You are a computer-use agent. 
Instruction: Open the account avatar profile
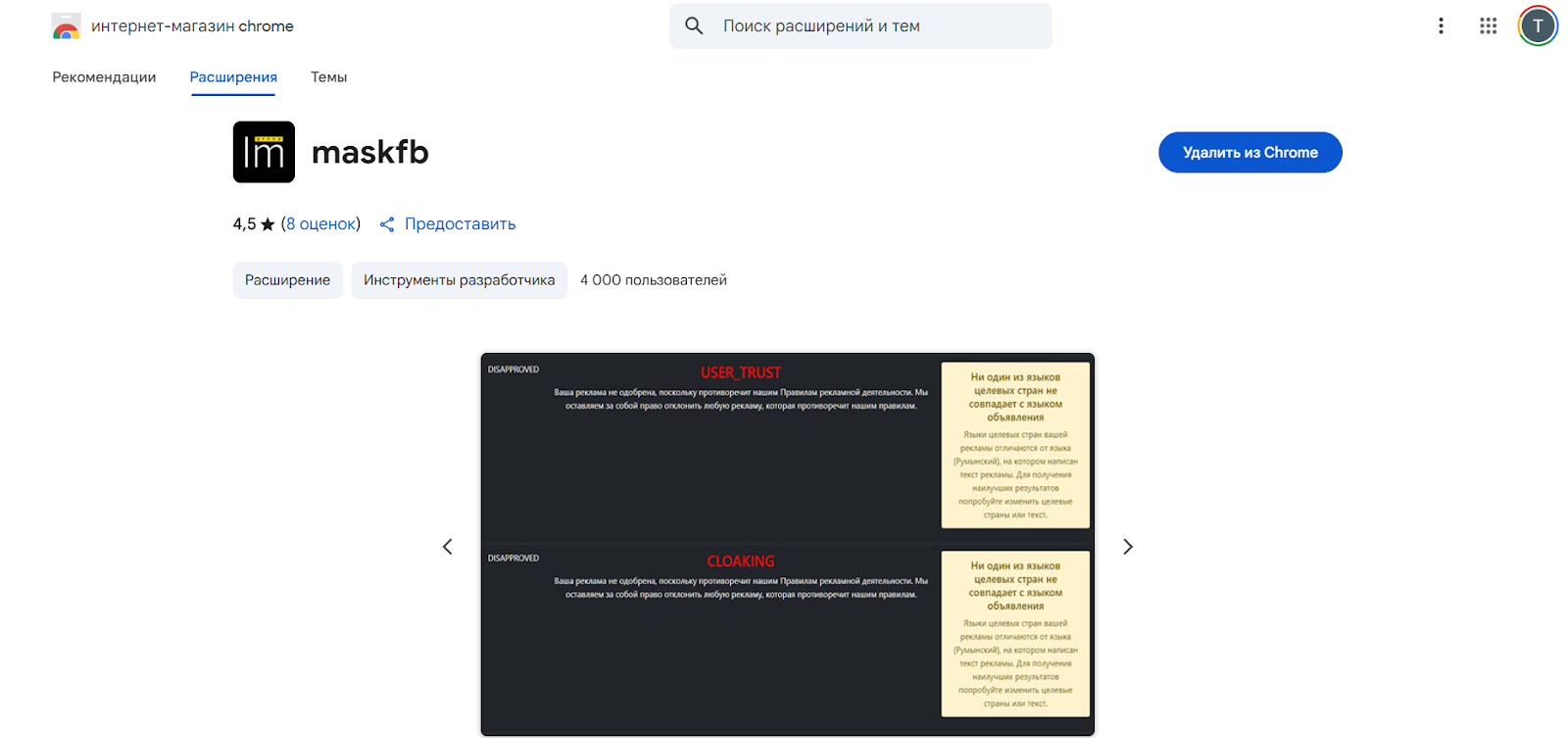[x=1538, y=26]
